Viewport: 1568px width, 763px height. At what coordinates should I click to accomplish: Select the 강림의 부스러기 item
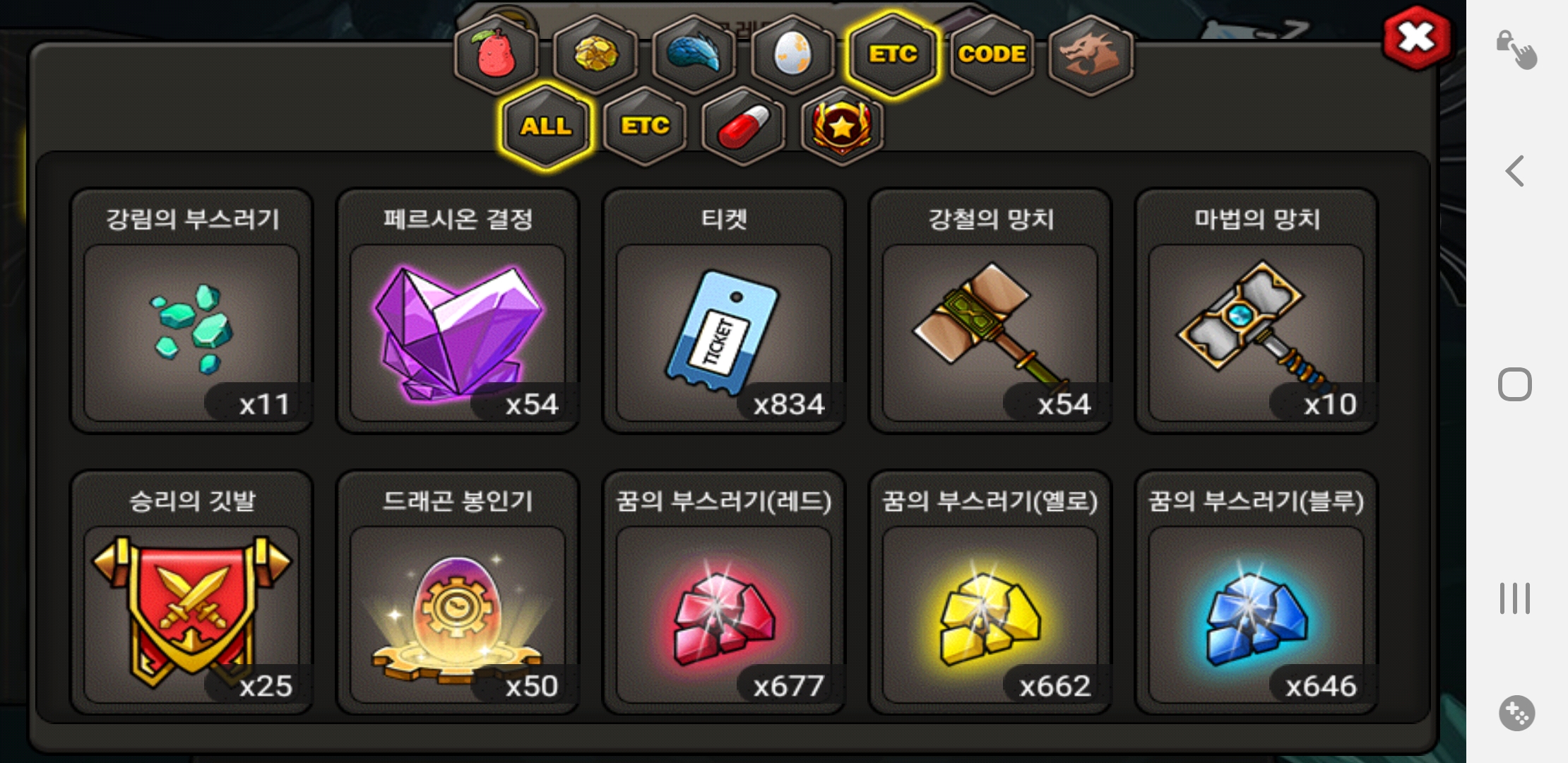pos(191,311)
